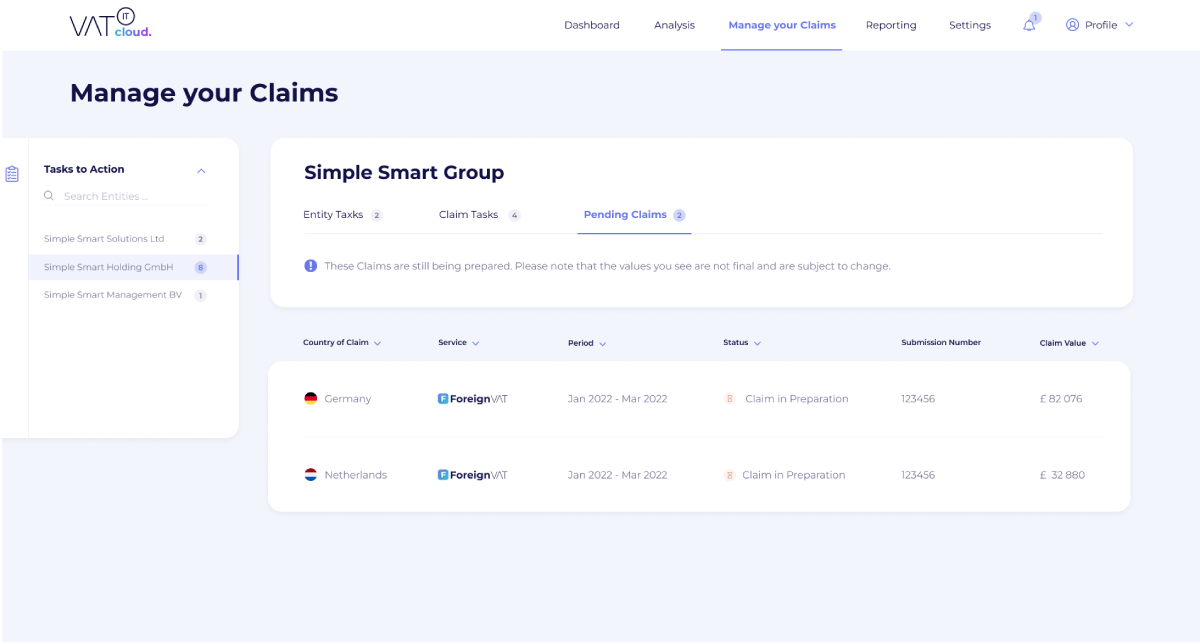Viewport: 1200px width, 644px height.
Task: Open the Reporting menu item
Action: (891, 25)
